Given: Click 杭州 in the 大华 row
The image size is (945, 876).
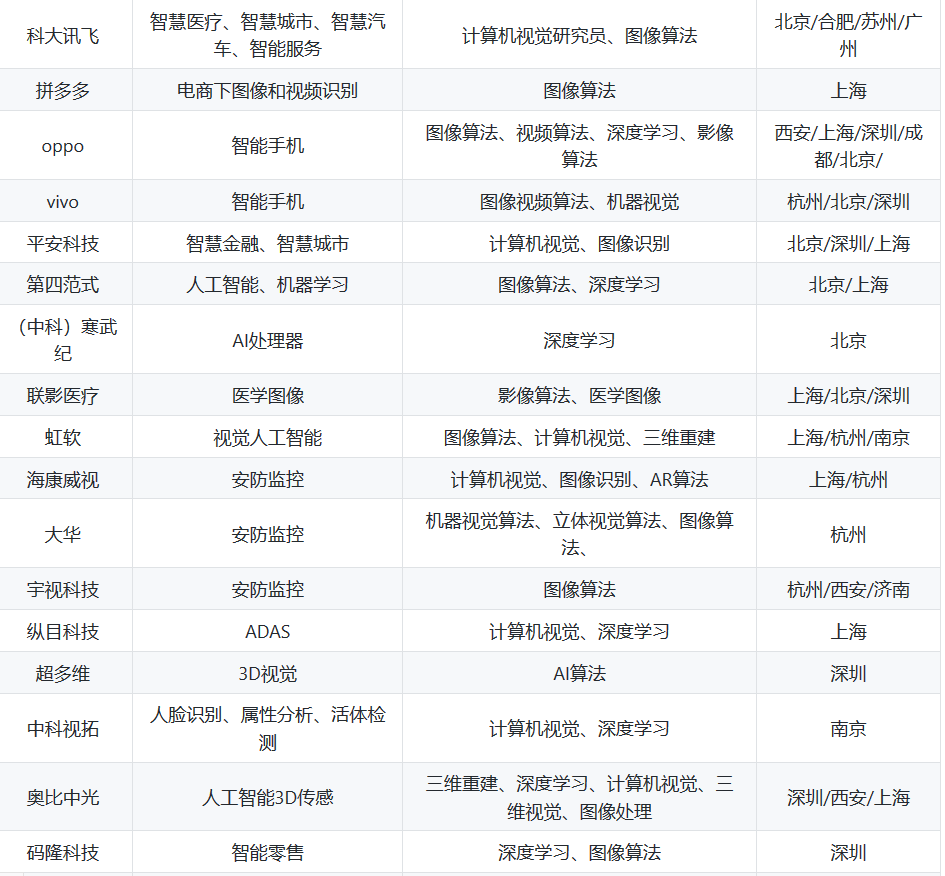Looking at the screenshot, I should click(x=848, y=534).
